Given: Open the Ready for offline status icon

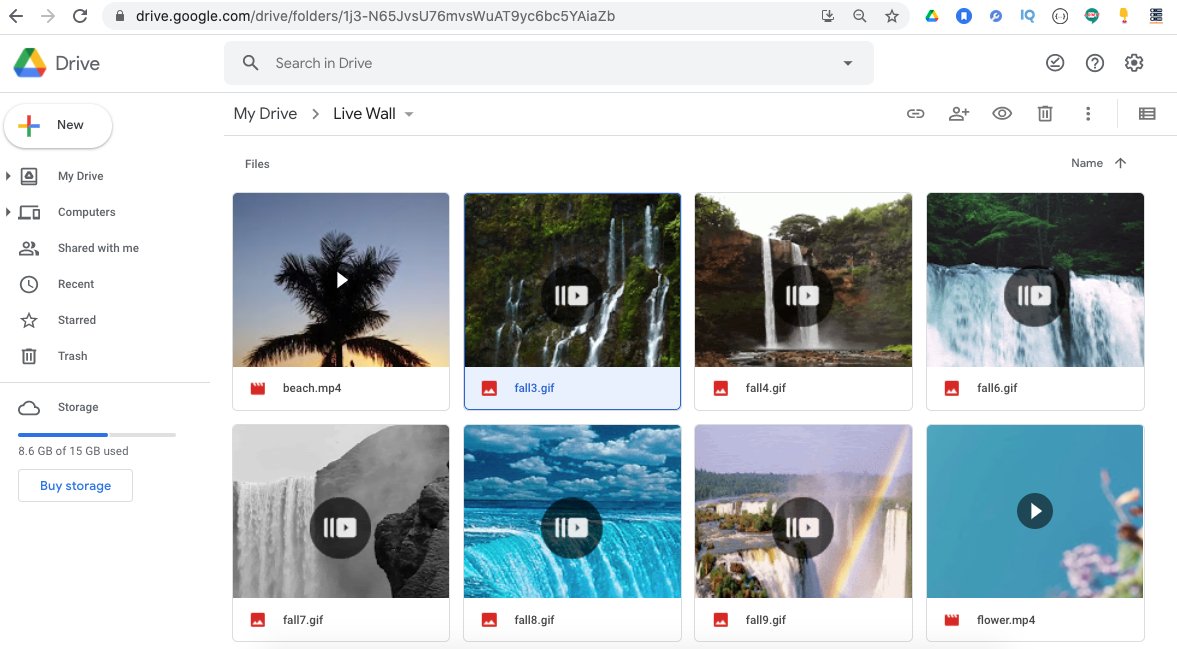Looking at the screenshot, I should click(x=1055, y=63).
